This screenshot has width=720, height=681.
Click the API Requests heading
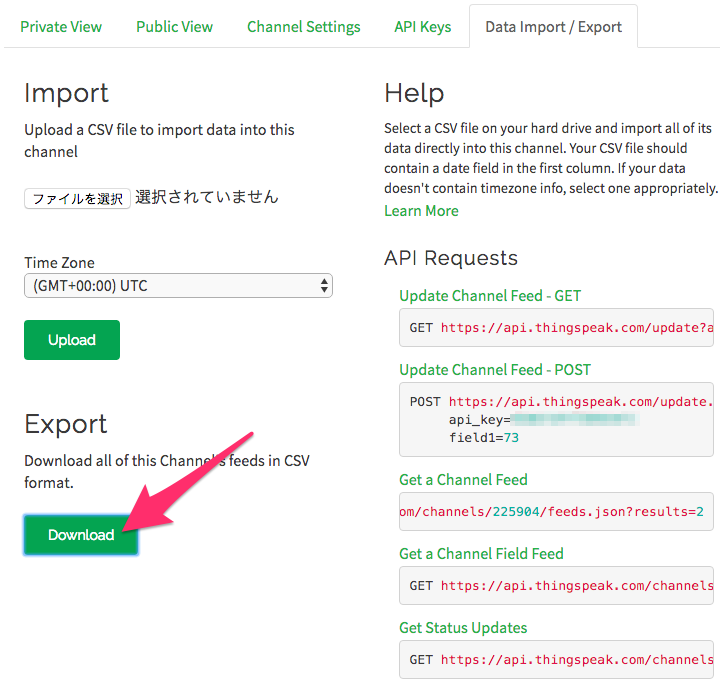451,258
